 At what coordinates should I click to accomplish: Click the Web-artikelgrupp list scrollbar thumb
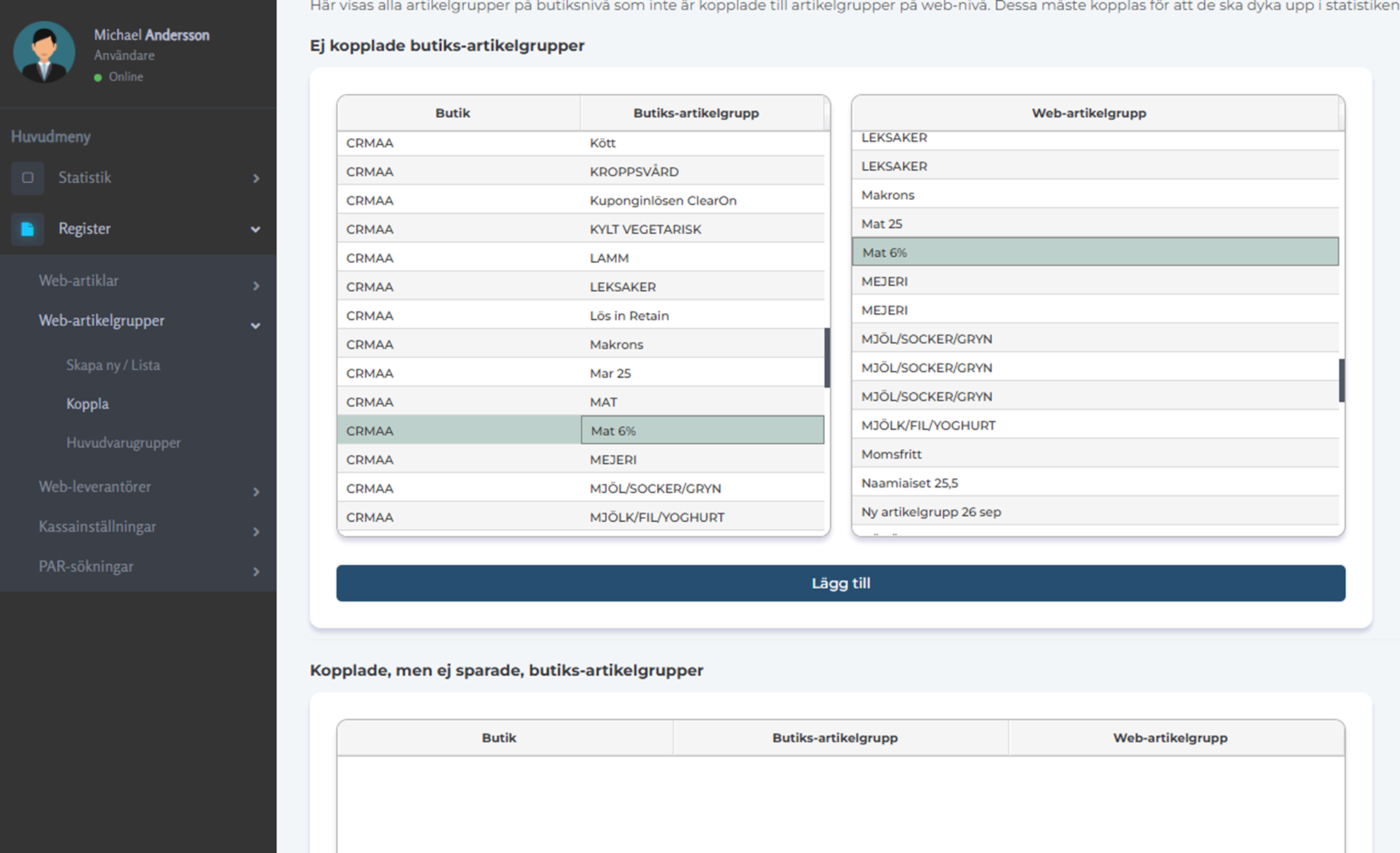point(1341,380)
